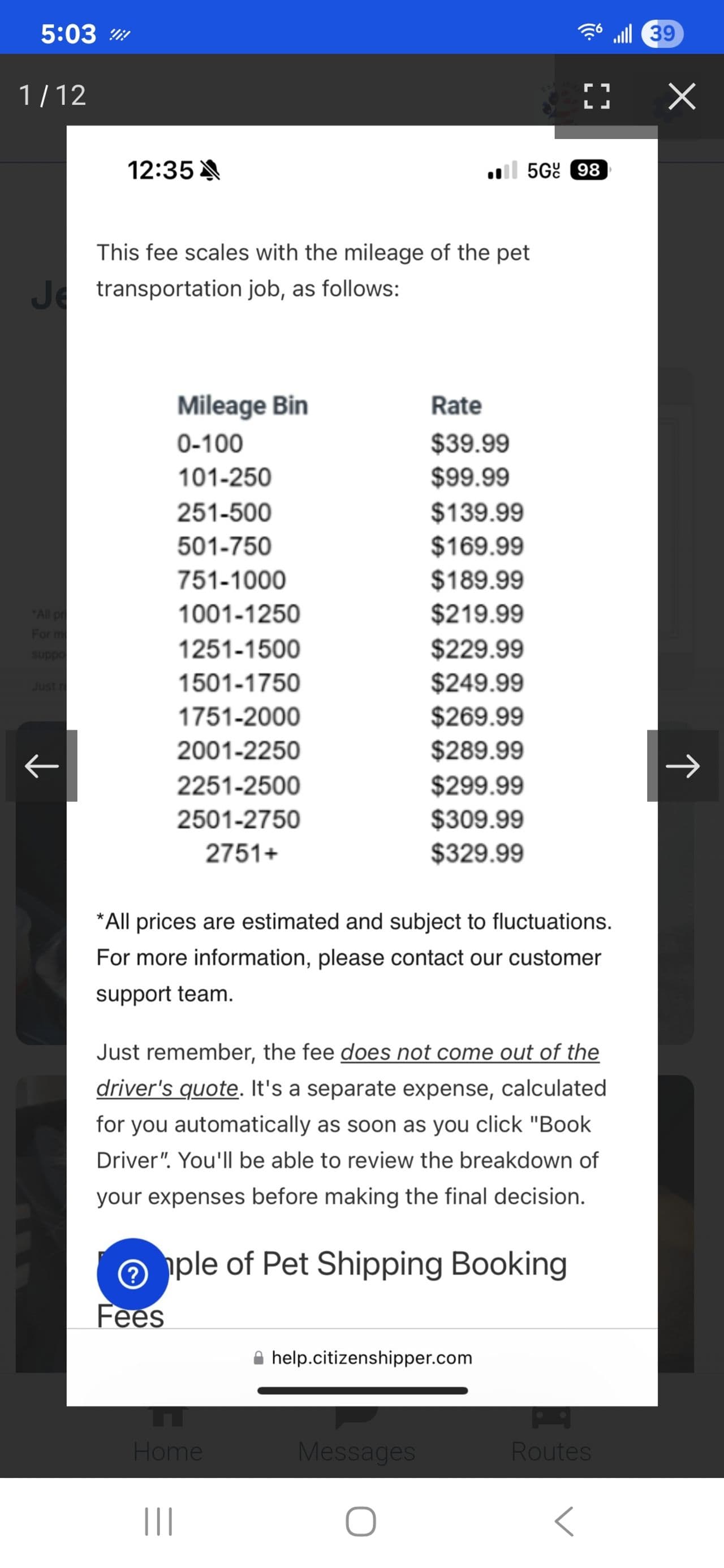Tap the 1 / 12 image counter
Screen dimensions: 724x1568
(x=53, y=96)
